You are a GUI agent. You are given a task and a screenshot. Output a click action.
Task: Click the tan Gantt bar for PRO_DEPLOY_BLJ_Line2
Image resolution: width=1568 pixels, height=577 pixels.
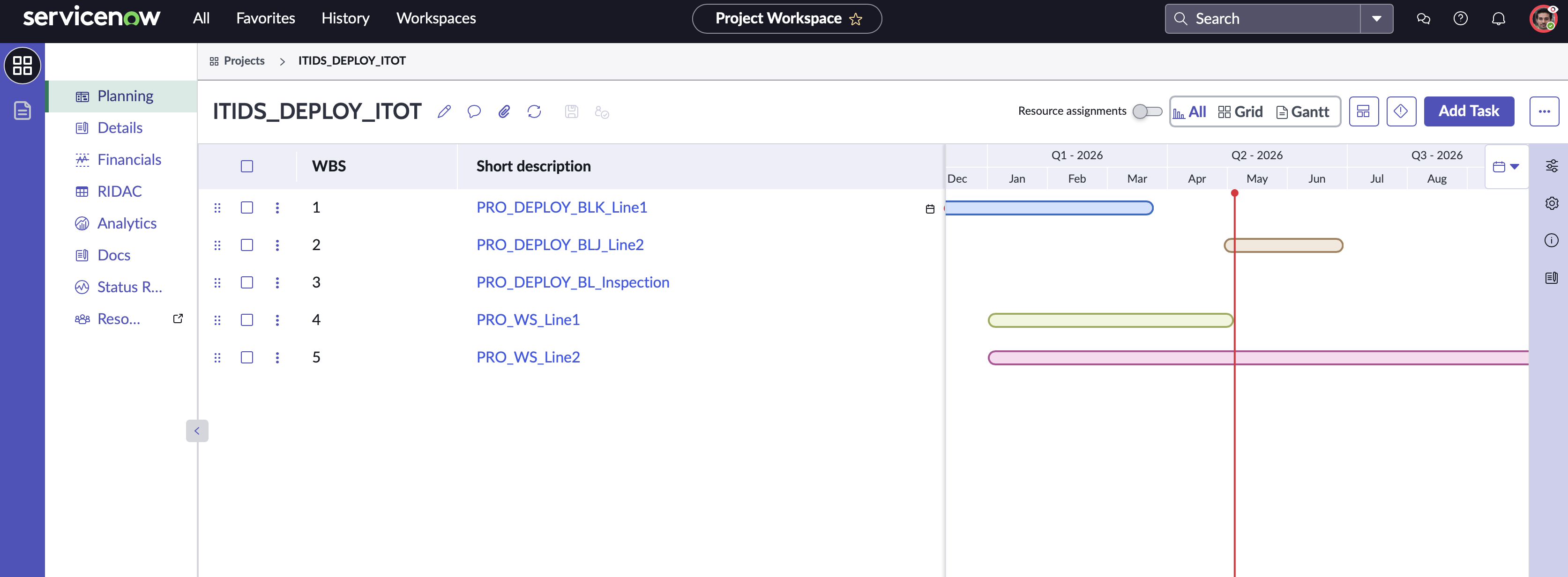[1283, 245]
